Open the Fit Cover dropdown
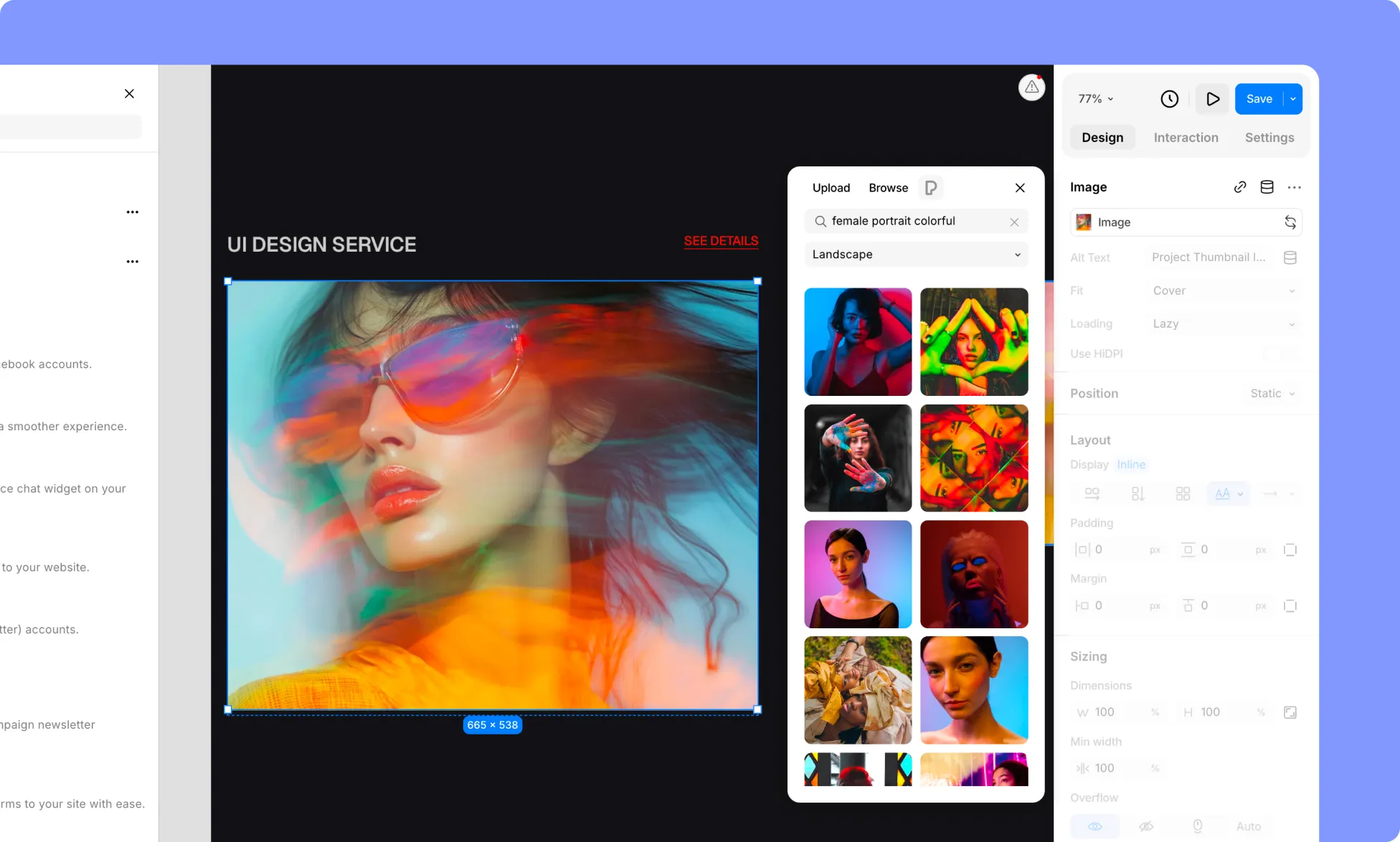 (1224, 291)
